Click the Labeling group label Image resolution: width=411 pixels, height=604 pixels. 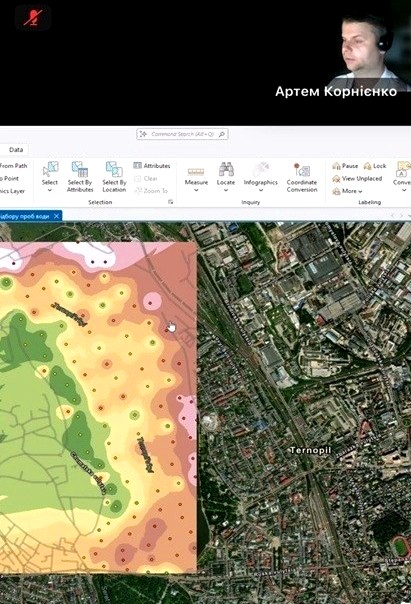coord(369,202)
